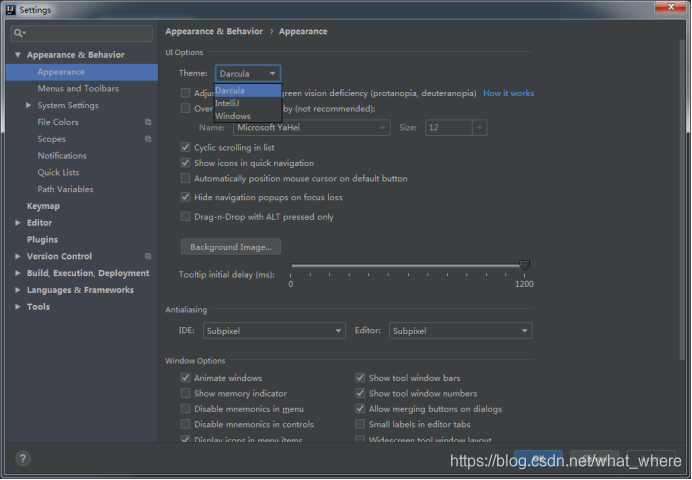Image resolution: width=692 pixels, height=480 pixels.
Task: Click the settings search input field
Action: pyautogui.click(x=82, y=33)
